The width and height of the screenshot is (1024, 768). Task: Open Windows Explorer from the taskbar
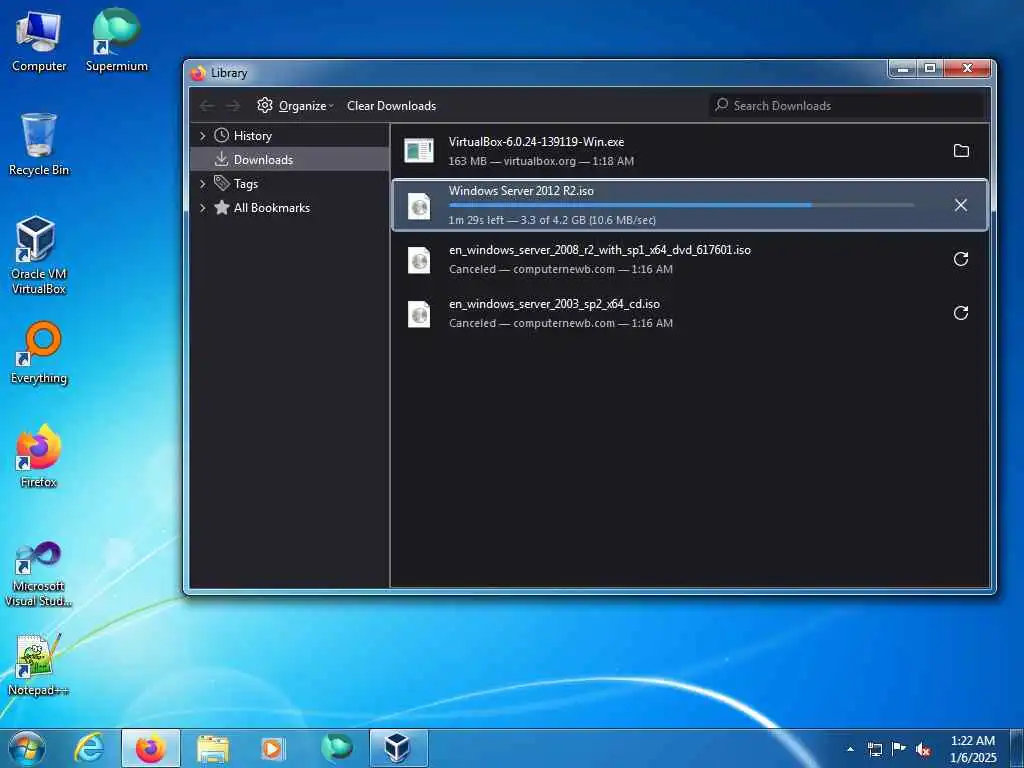point(212,748)
